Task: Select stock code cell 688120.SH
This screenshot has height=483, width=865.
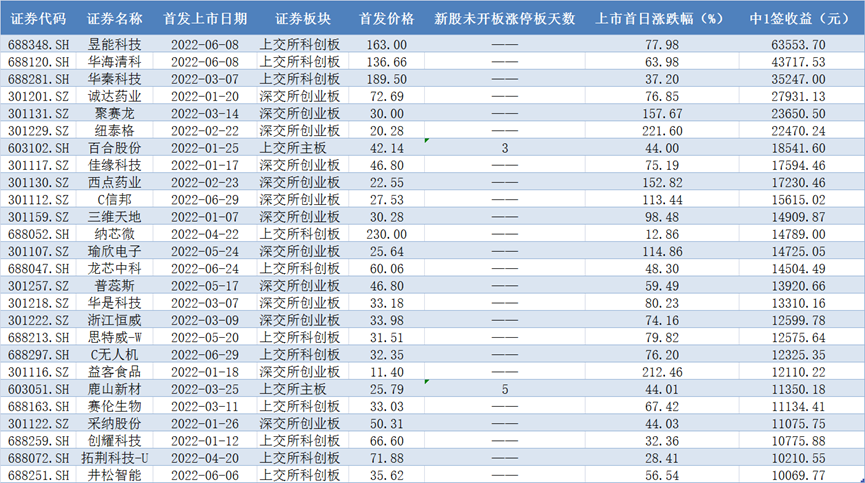Action: click(x=36, y=62)
